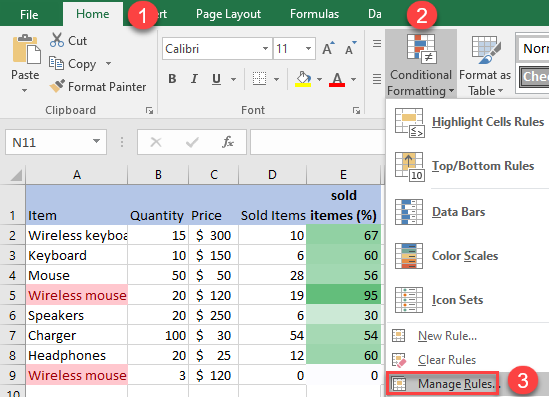The width and height of the screenshot is (549, 397).
Task: Expand the Font Color palette arrow
Action: point(353,79)
